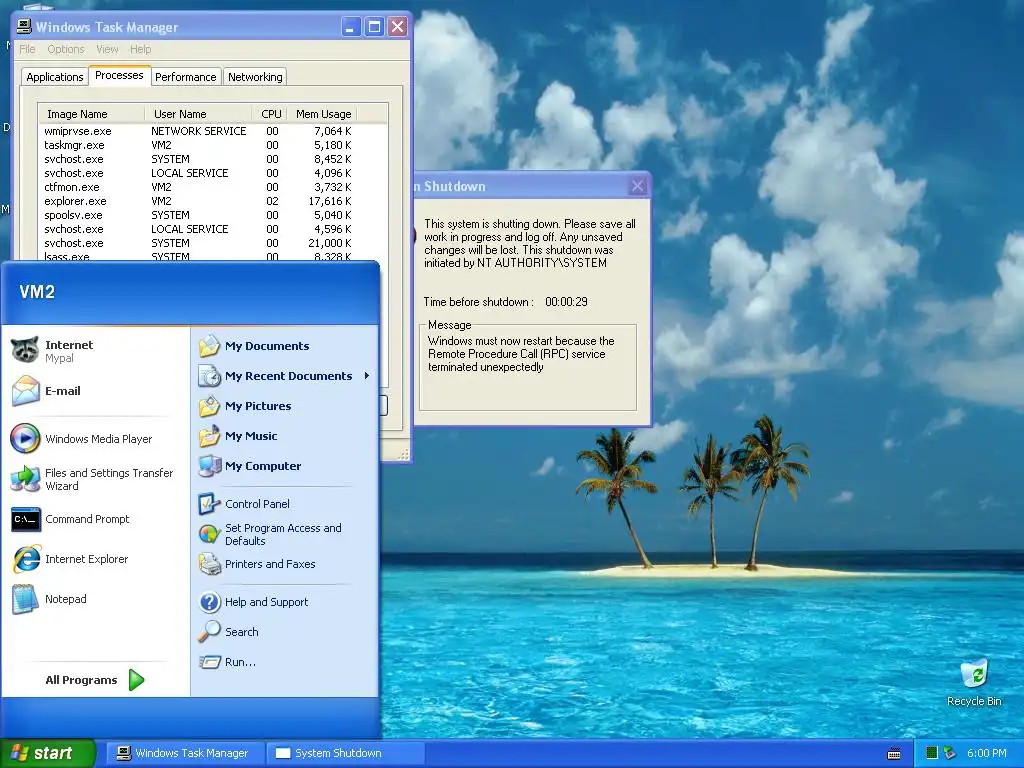The height and width of the screenshot is (768, 1024).
Task: Click the Run... icon
Action: coord(210,662)
